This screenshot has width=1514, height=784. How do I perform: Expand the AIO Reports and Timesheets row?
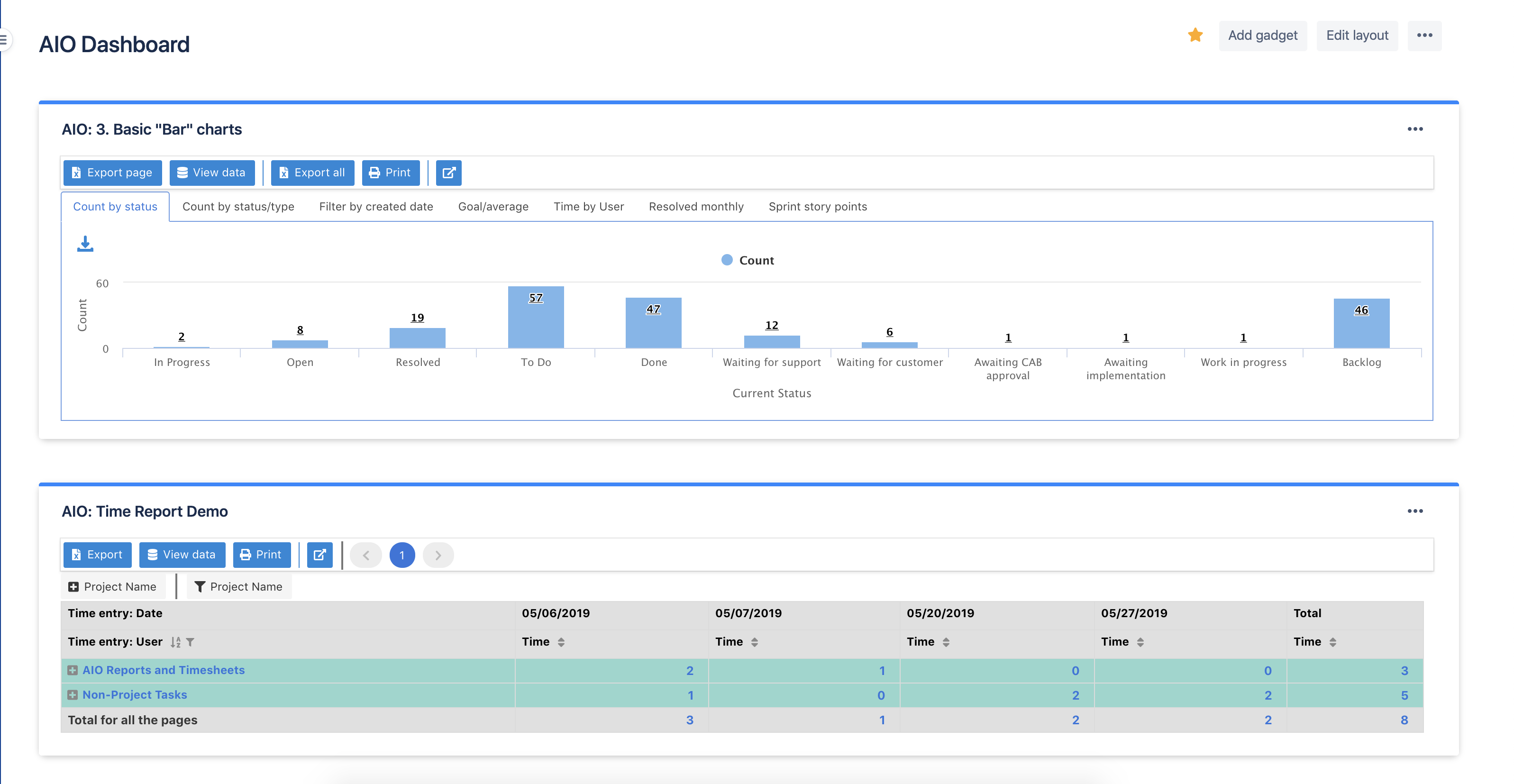[x=73, y=670]
